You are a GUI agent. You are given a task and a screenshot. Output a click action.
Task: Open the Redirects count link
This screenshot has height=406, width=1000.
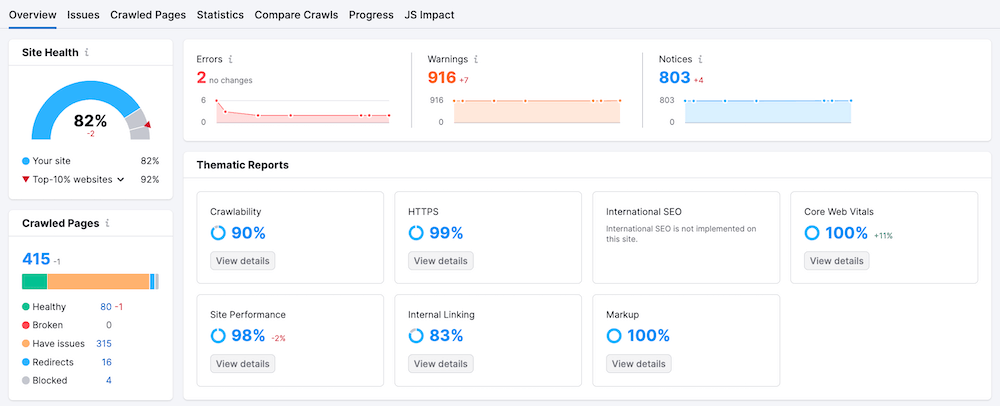pyautogui.click(x=106, y=362)
